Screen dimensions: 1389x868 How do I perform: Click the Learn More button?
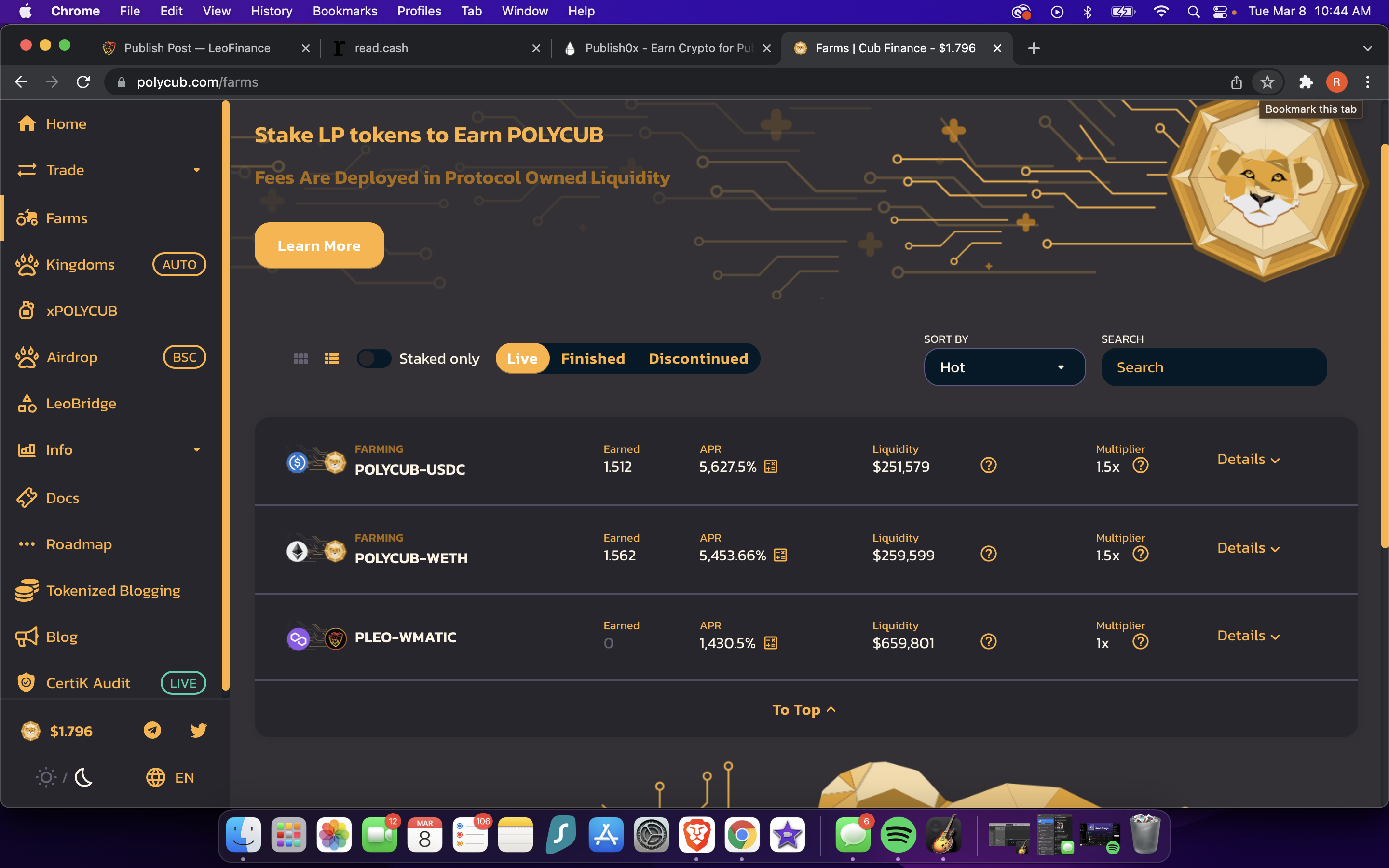click(x=319, y=245)
